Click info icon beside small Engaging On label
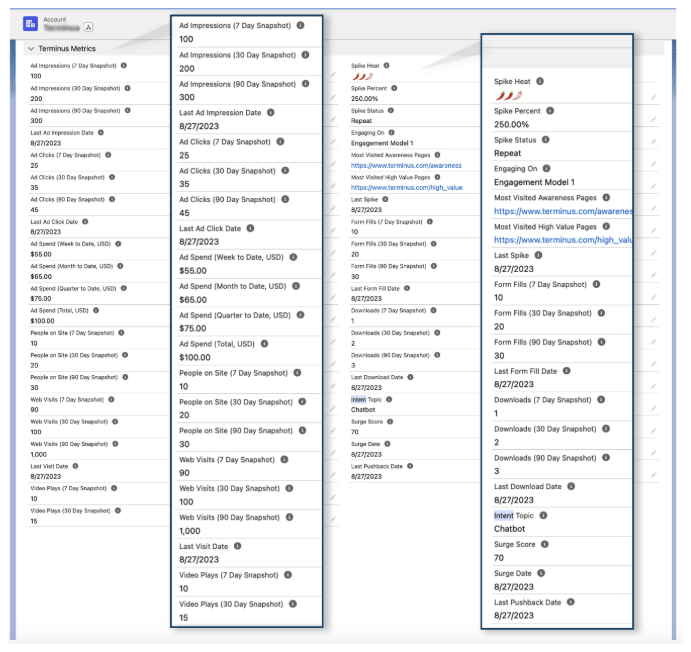Image resolution: width=691 pixels, height=652 pixels. pos(391,133)
